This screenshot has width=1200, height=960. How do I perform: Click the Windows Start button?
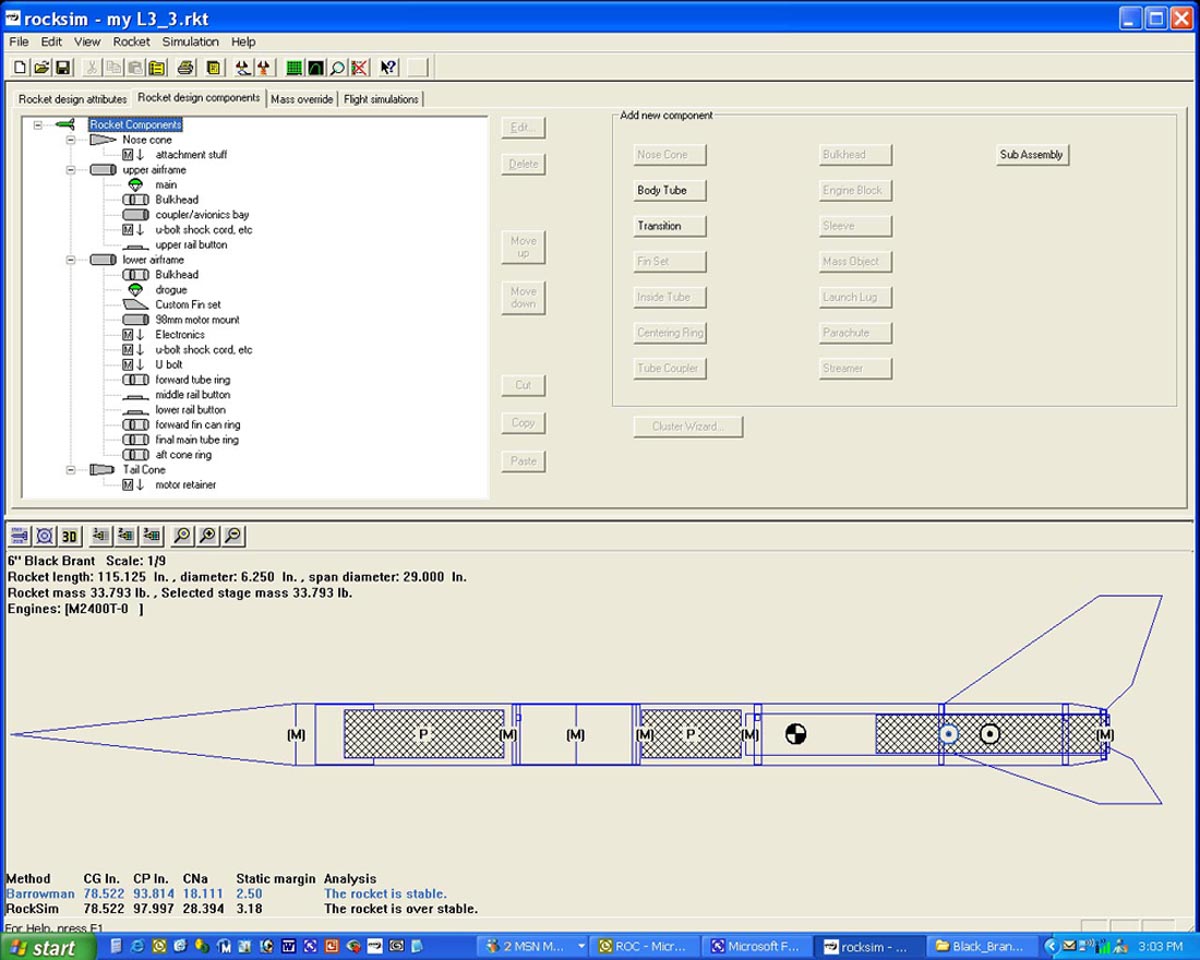pyautogui.click(x=44, y=946)
